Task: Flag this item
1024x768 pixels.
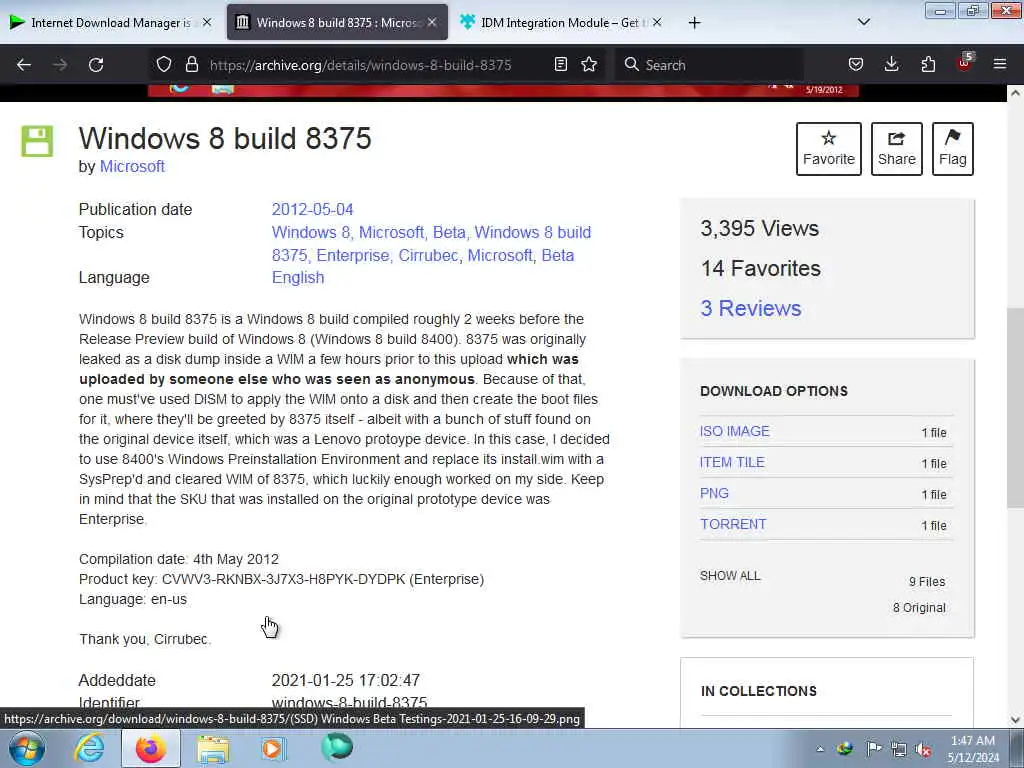Action: 953,149
